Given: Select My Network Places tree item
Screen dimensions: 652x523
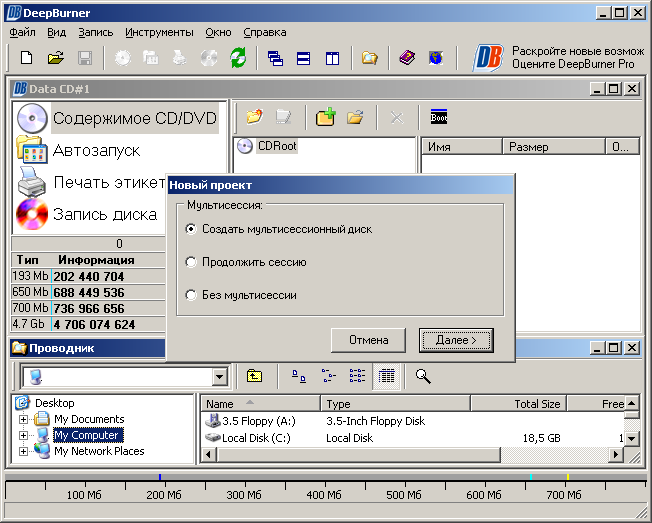Looking at the screenshot, I should point(99,451).
